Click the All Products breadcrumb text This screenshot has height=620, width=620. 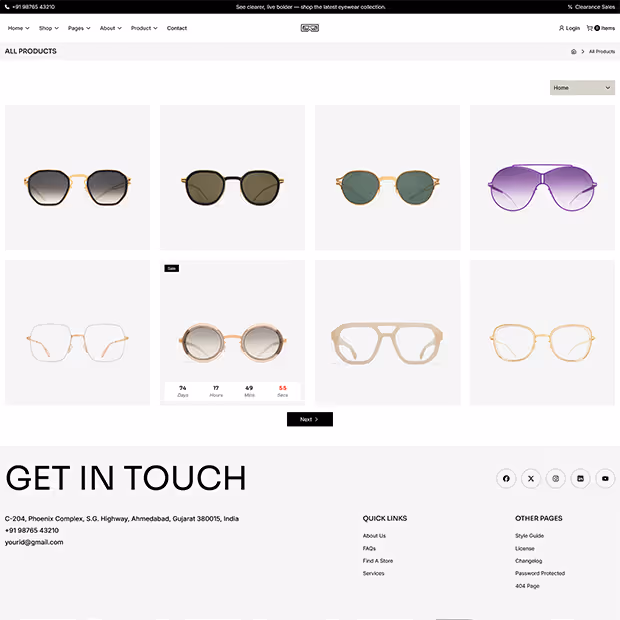pyautogui.click(x=602, y=51)
